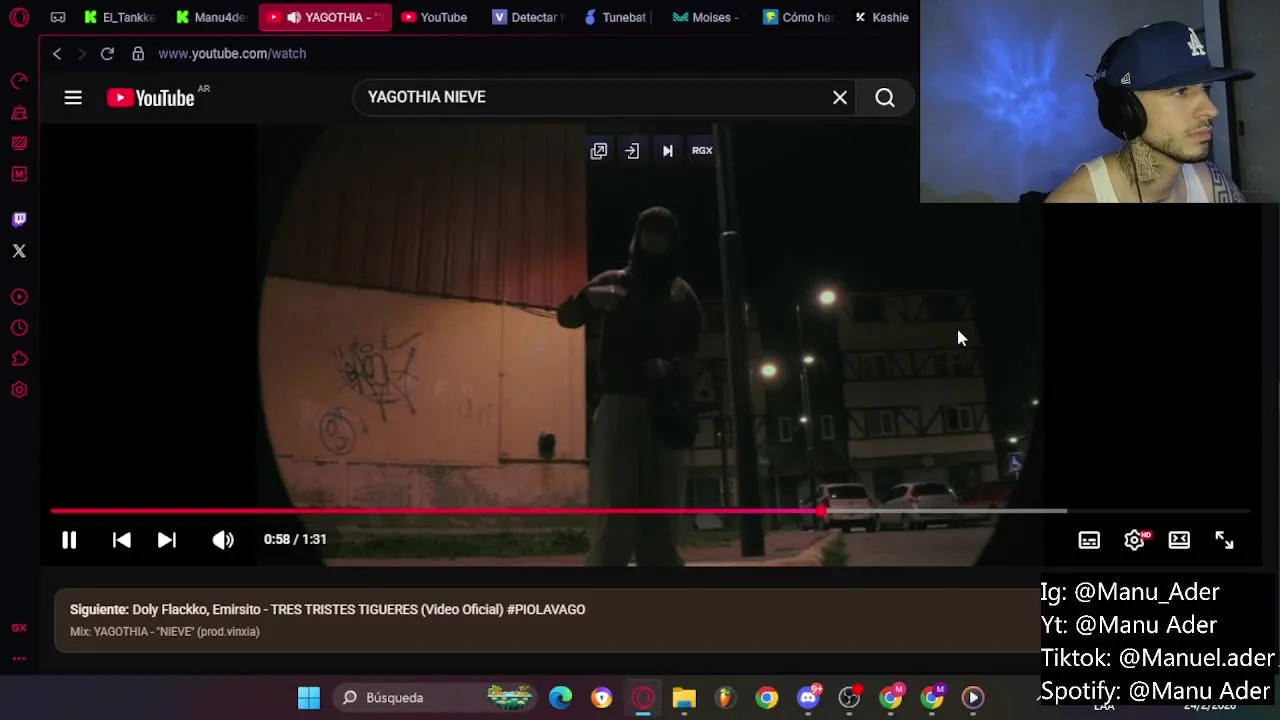1280x720 pixels.
Task: Open the YouTube hamburger guide menu
Action: 73,98
